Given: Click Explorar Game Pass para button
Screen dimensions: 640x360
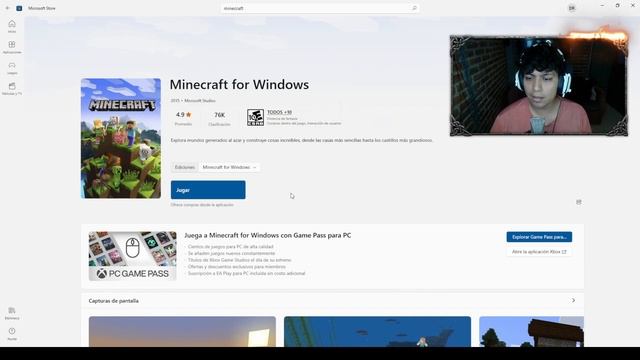Looking at the screenshot, I should click(x=539, y=237).
